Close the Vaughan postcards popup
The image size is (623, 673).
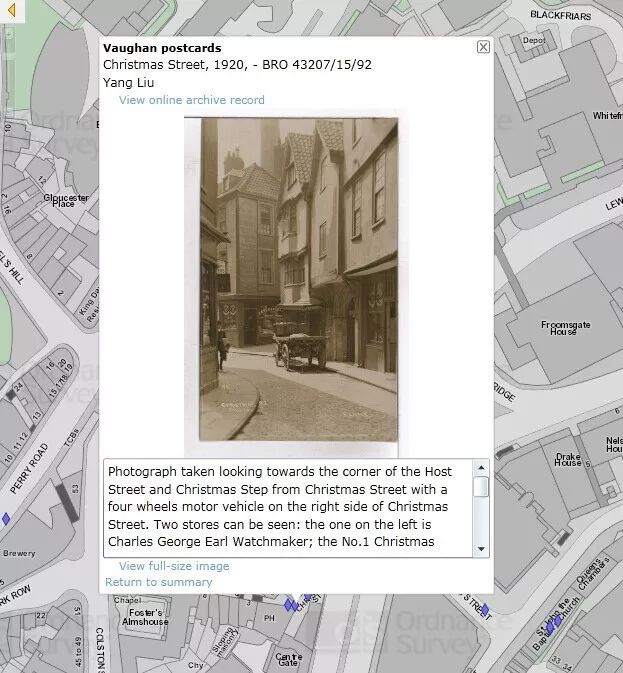pos(483,47)
